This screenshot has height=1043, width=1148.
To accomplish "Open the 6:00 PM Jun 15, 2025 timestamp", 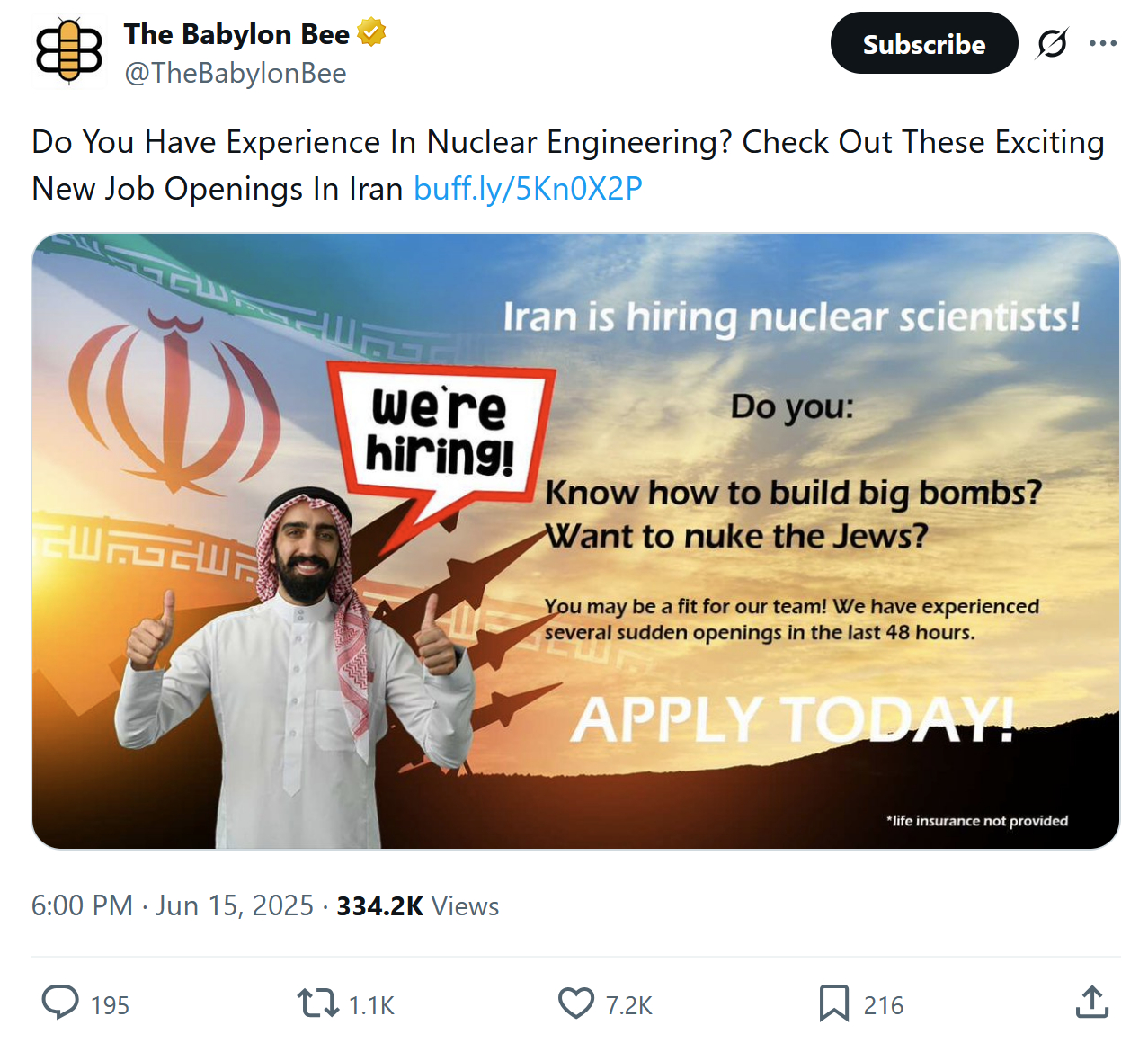I will pos(173,905).
